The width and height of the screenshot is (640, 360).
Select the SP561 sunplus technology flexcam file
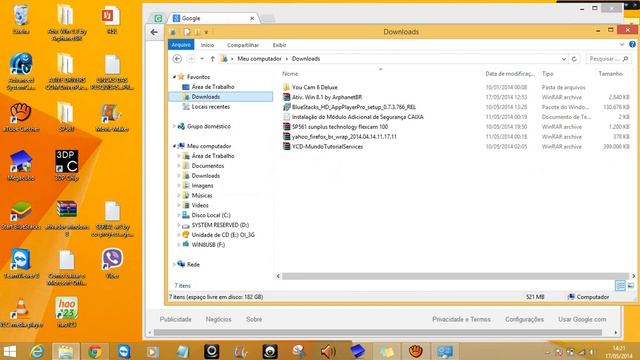pyautogui.click(x=336, y=127)
